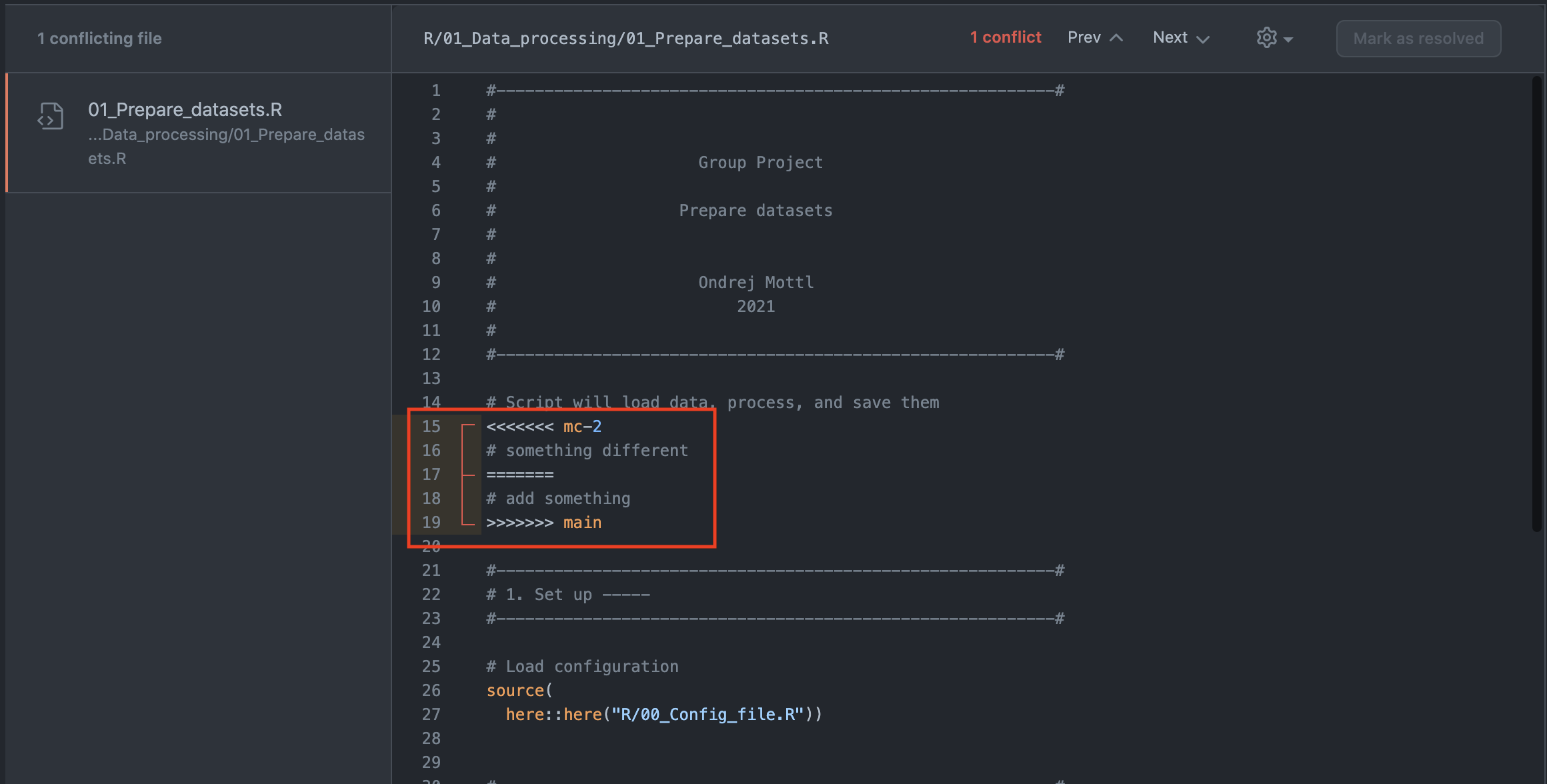Open the settings gear icon

click(1266, 38)
